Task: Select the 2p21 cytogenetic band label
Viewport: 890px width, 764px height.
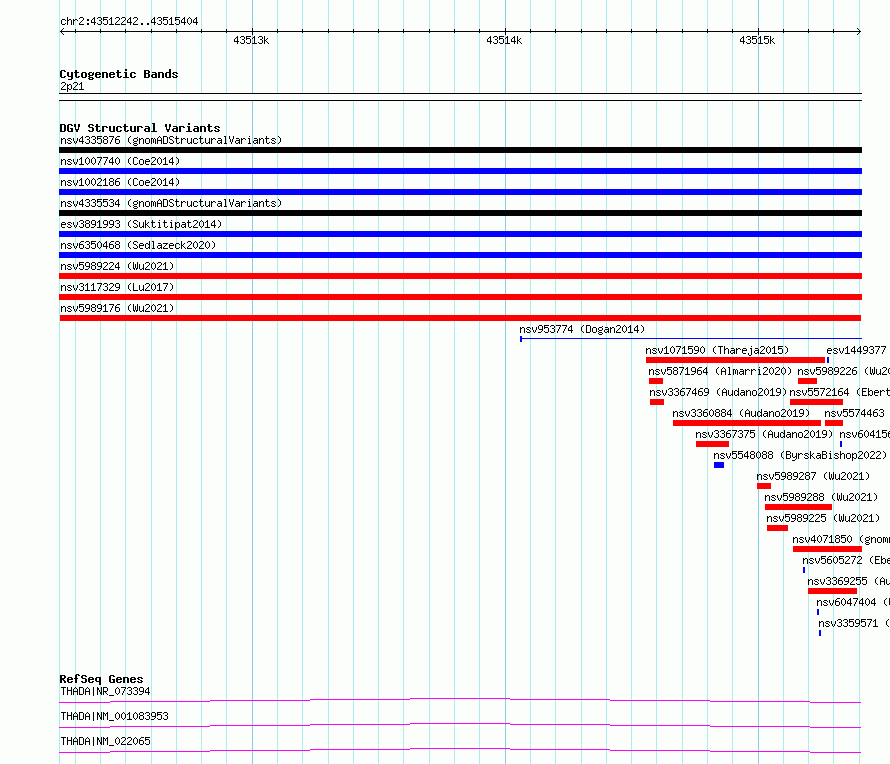Action: pos(72,86)
